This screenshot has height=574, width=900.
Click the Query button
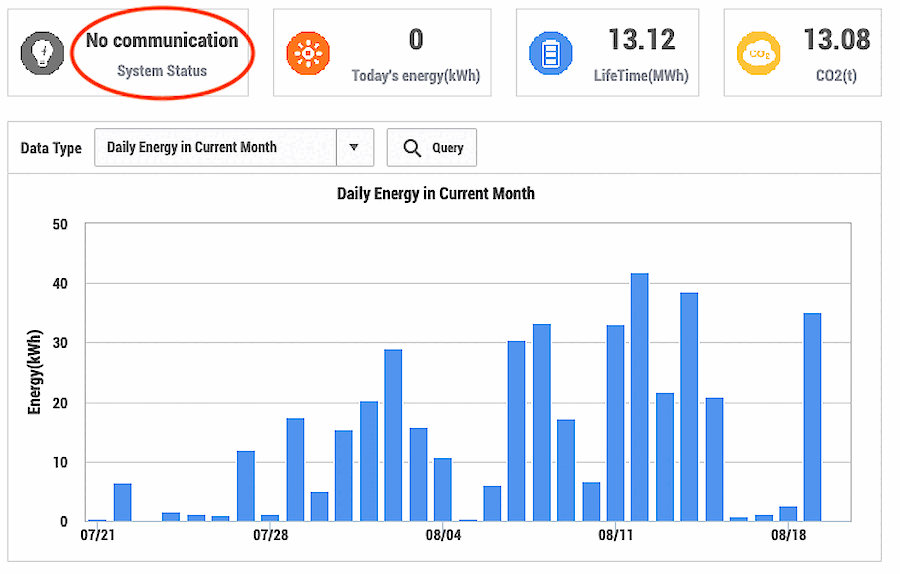click(432, 148)
